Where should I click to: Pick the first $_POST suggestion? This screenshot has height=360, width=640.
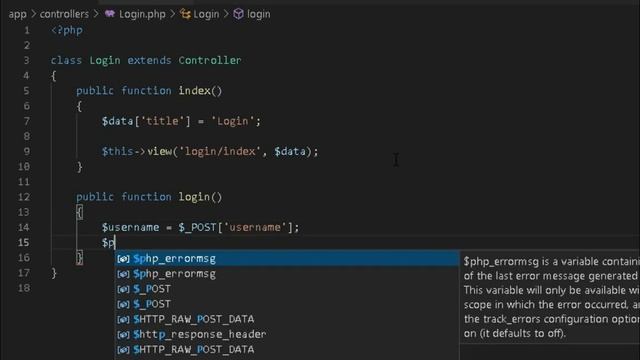coord(287,289)
